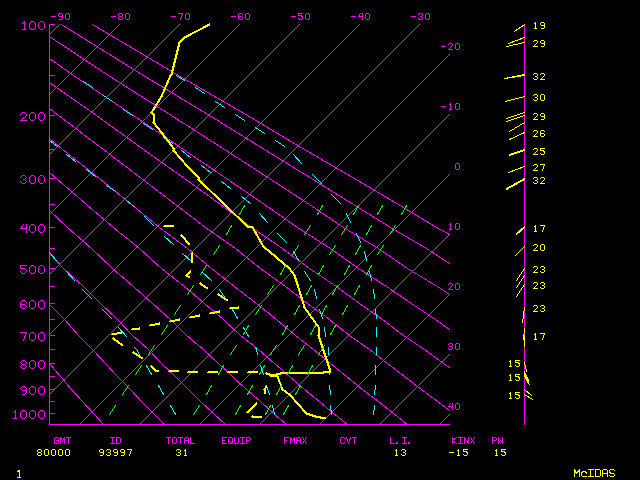
Task: Select the PW header label
Action: pyautogui.click(x=497, y=440)
